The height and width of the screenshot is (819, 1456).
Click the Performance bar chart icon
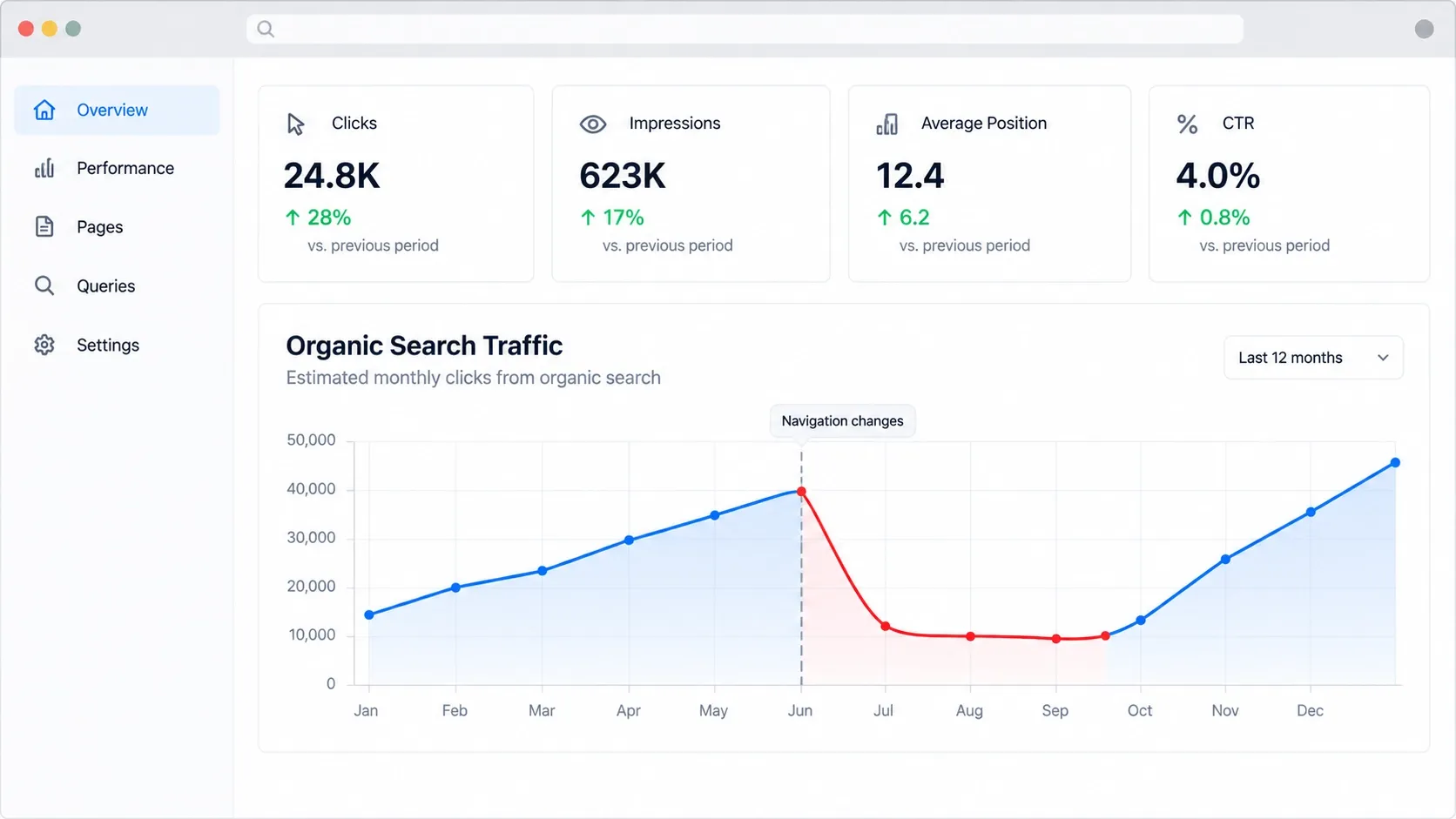pos(44,168)
